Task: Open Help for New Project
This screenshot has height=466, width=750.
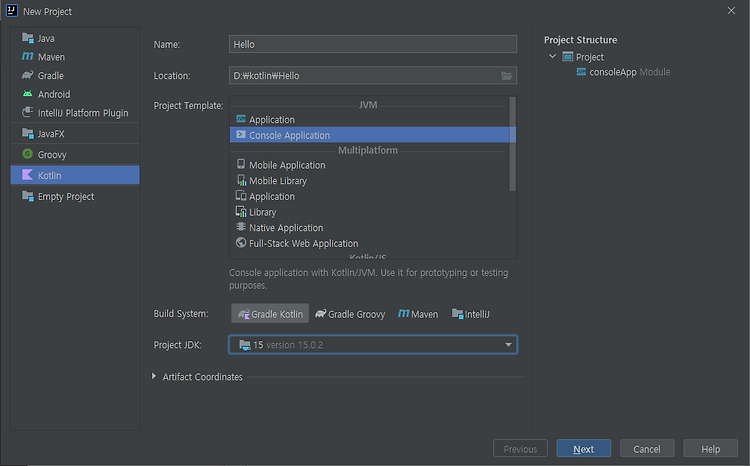Action: tap(710, 449)
